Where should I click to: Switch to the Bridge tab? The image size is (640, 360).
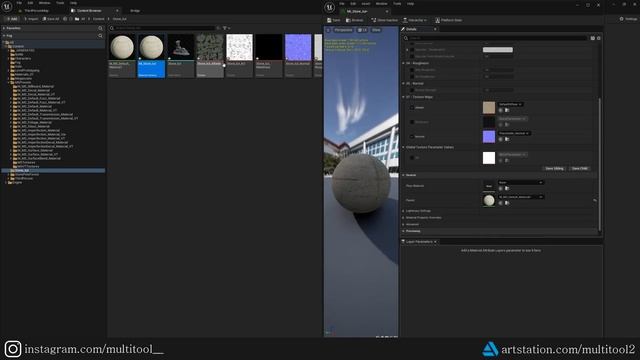tap(135, 11)
